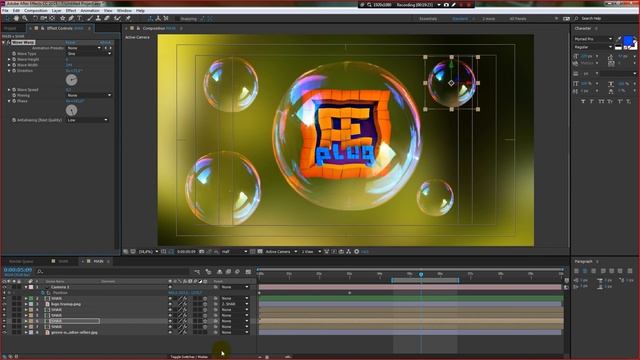The height and width of the screenshot is (360, 640).
Task: Select the Pan Behind anchor tool
Action: click(x=52, y=18)
